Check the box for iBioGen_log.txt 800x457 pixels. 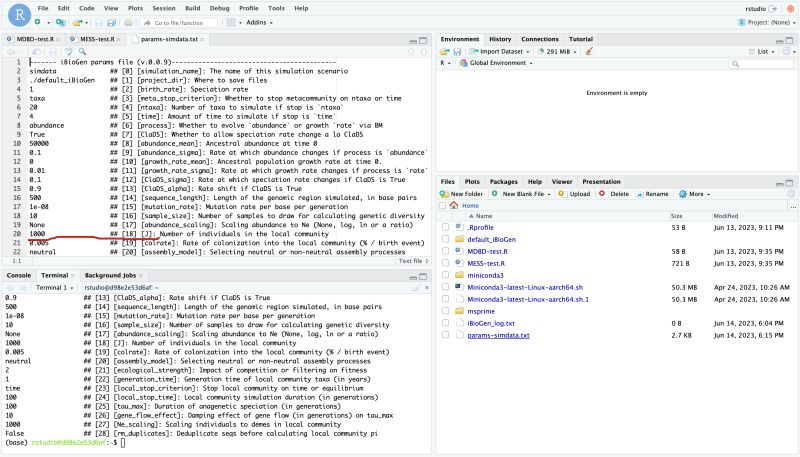click(x=445, y=323)
